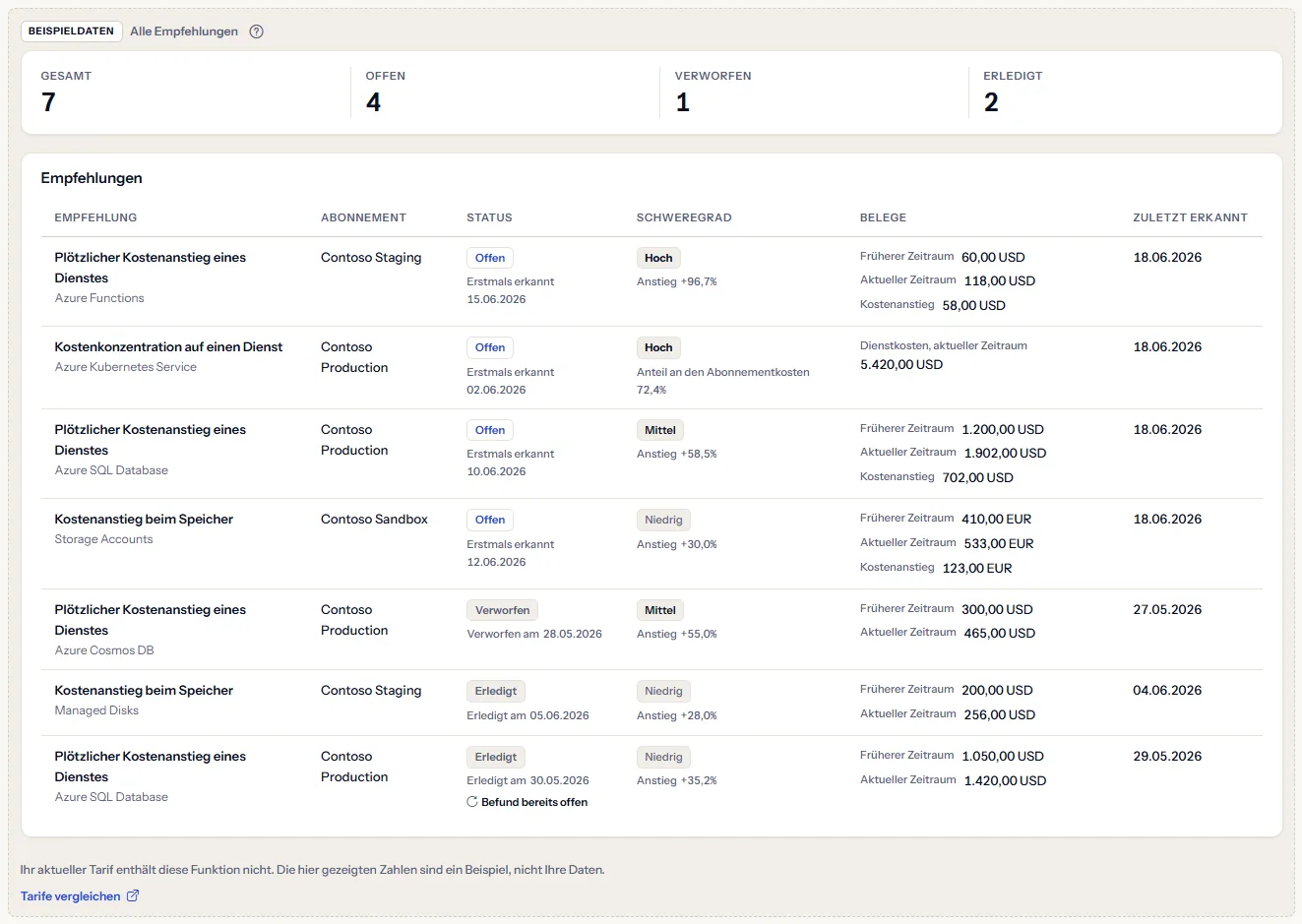Click the Offen badge dated 10.06.2026

click(x=490, y=430)
